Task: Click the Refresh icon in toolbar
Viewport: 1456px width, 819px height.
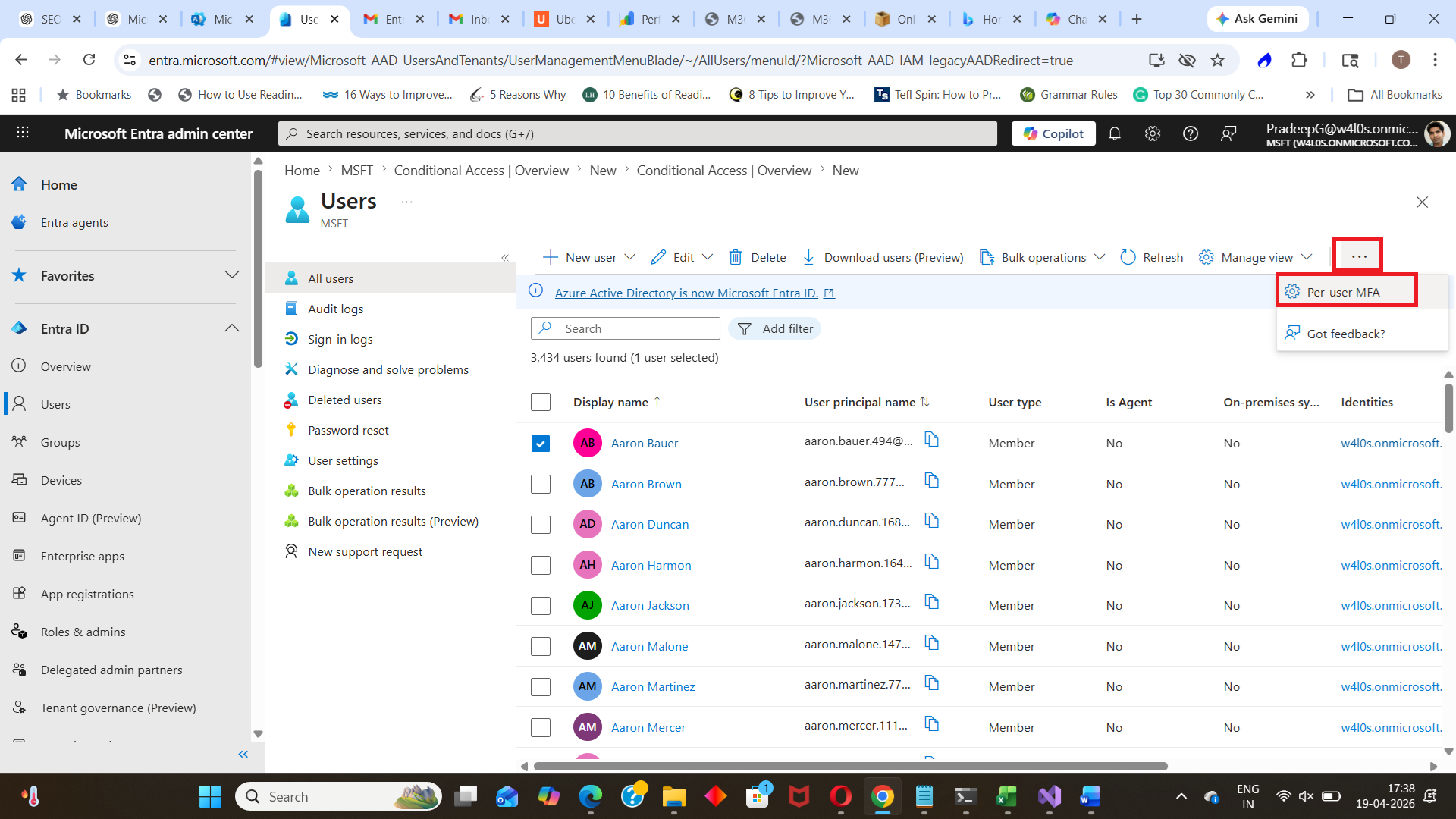Action: pyautogui.click(x=1128, y=257)
